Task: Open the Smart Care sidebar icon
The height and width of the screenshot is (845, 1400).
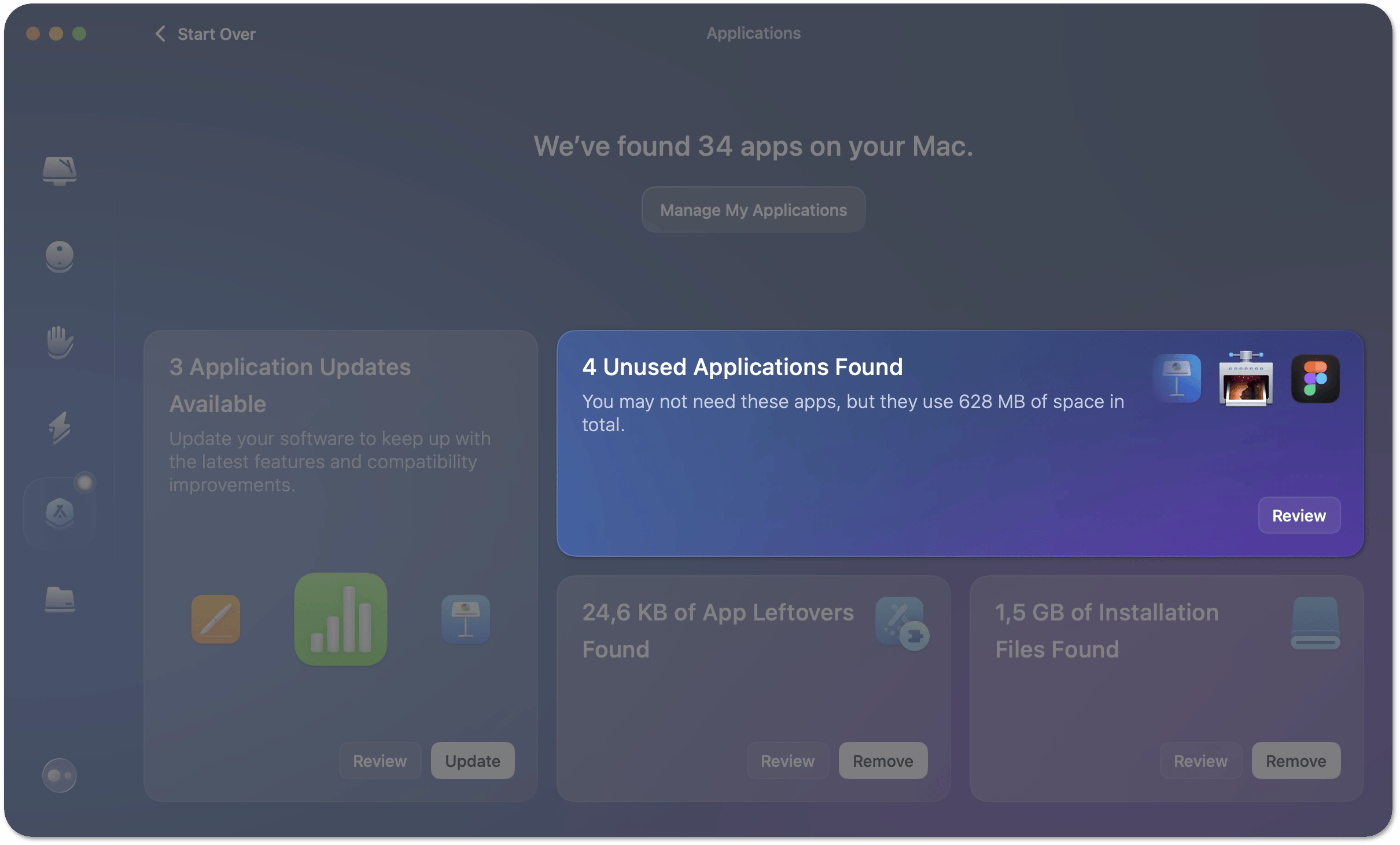Action: click(60, 171)
